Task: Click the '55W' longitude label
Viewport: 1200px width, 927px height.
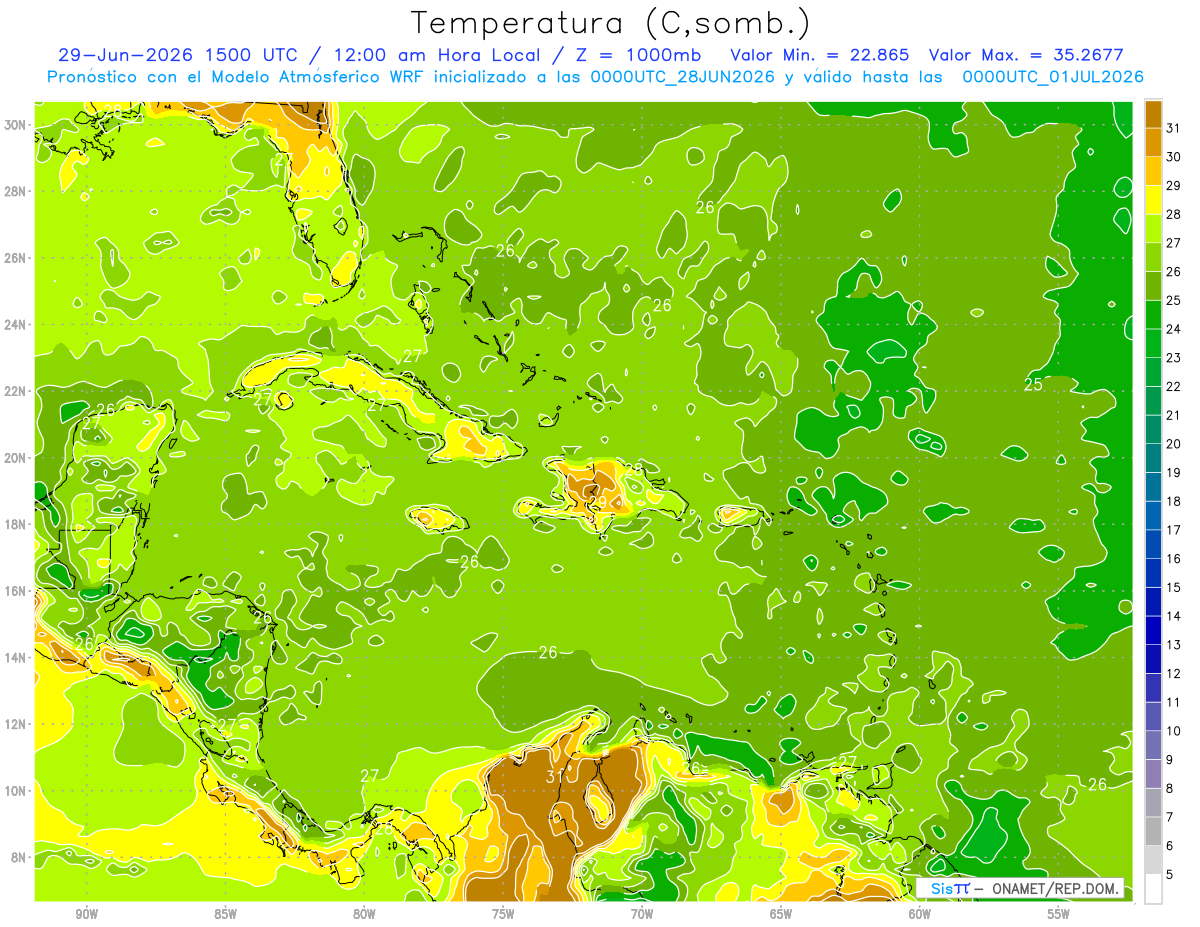Action: tap(1059, 914)
